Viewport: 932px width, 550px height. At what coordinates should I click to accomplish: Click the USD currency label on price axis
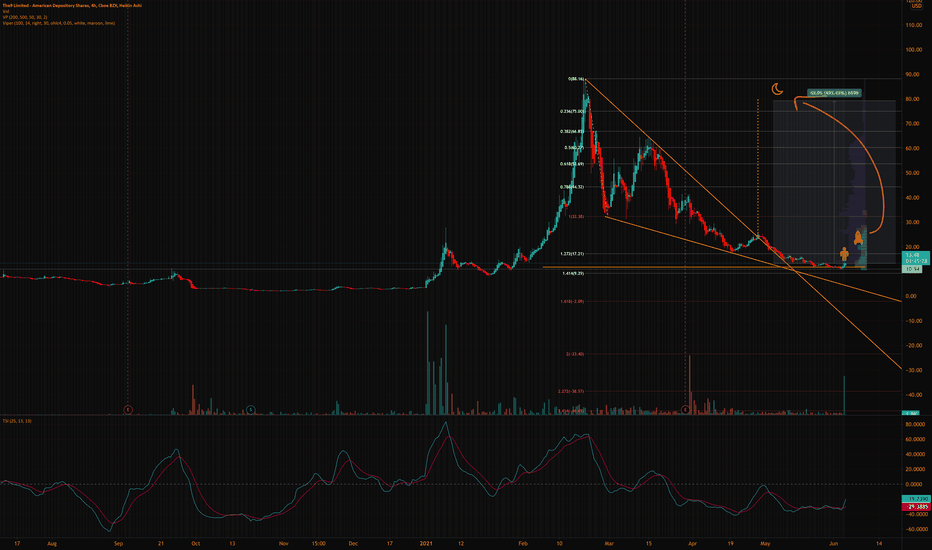(x=917, y=6)
